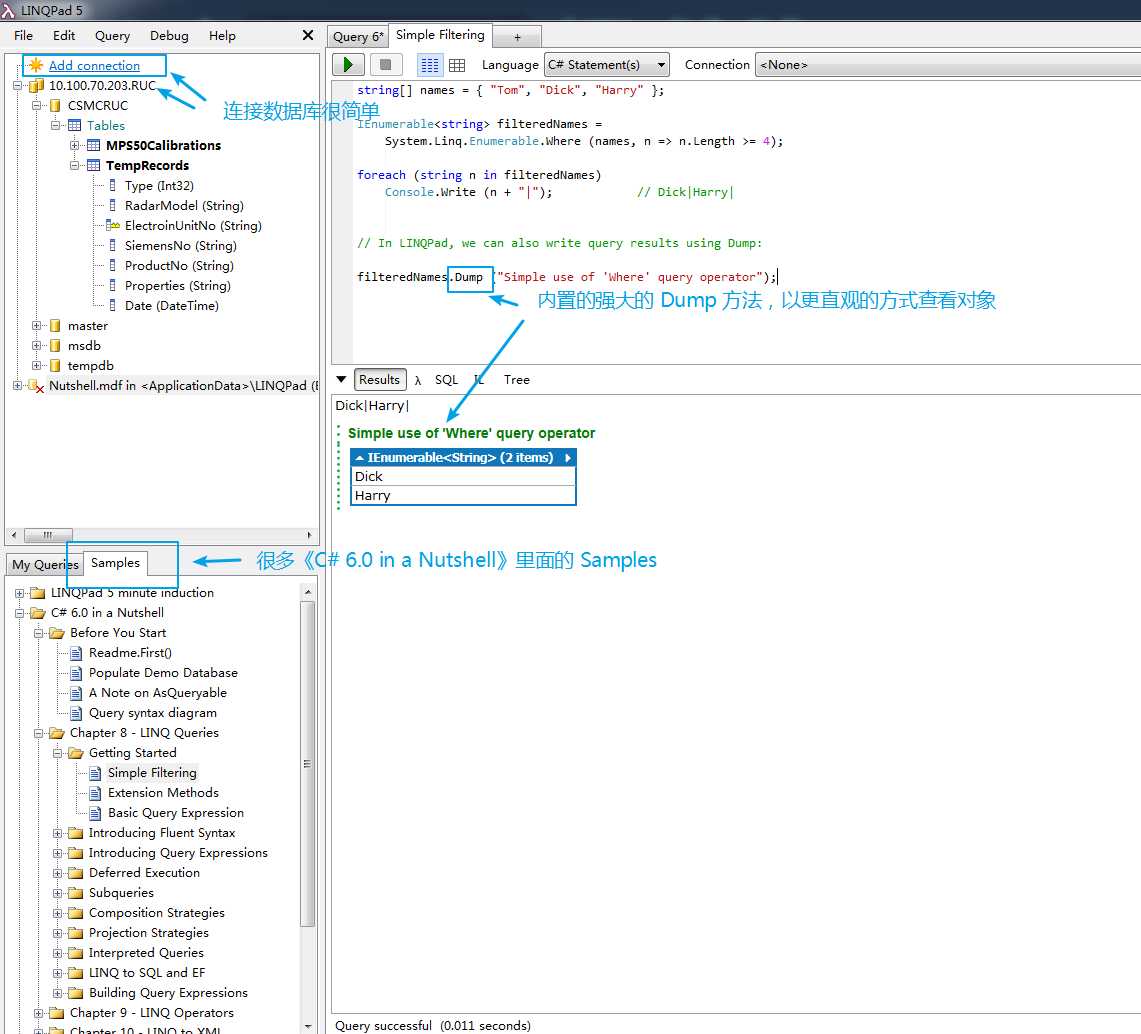Click the document icon of Query syntax diagram
Viewport: 1141px width, 1034px height.
pos(76,713)
